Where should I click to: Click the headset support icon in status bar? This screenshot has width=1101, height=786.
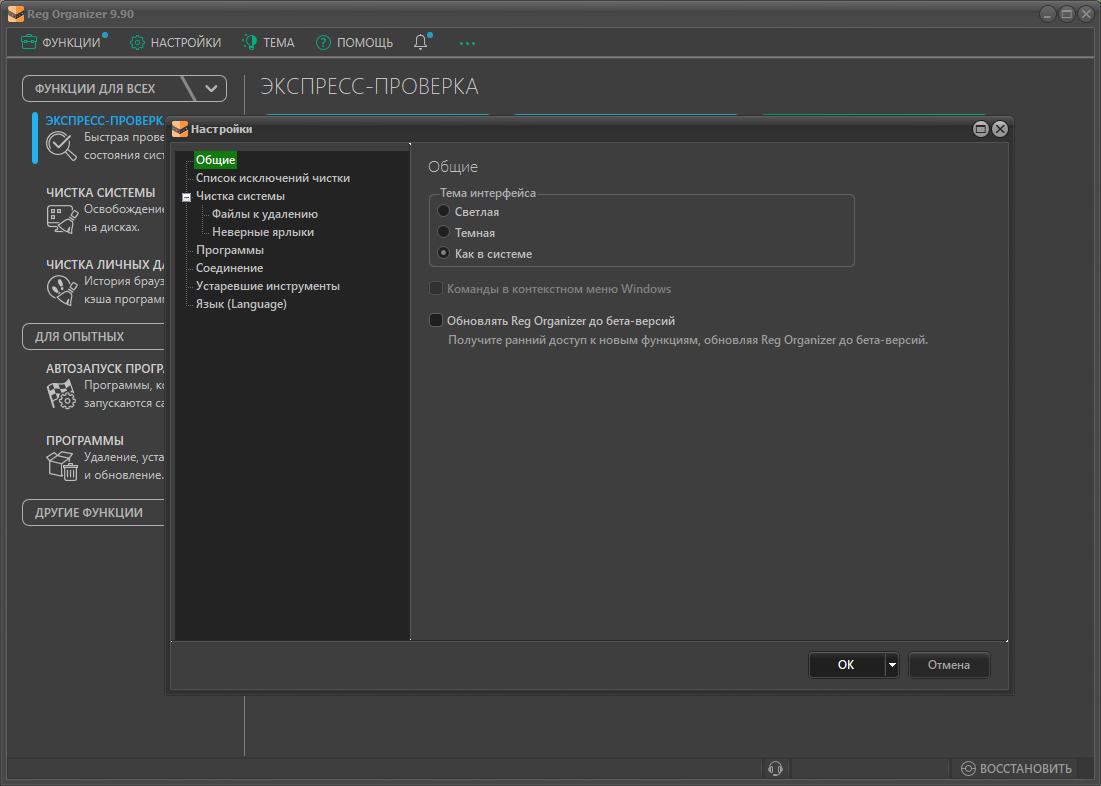(x=775, y=768)
